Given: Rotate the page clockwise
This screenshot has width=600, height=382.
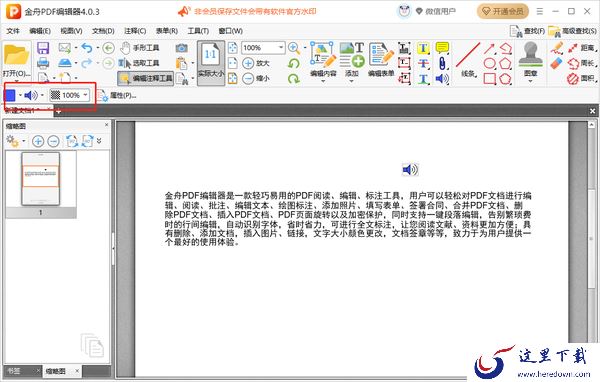Looking at the screenshot, I should pyautogui.click(x=294, y=78).
